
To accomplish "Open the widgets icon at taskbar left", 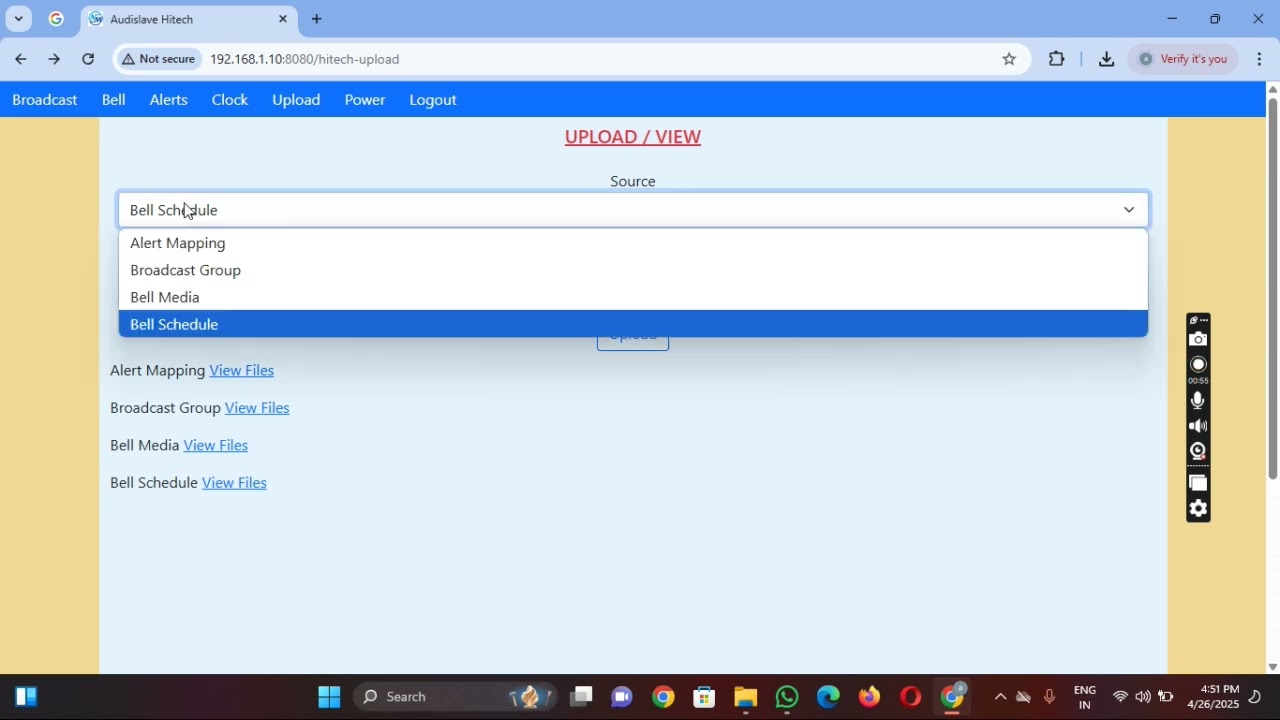I will click(x=26, y=697).
